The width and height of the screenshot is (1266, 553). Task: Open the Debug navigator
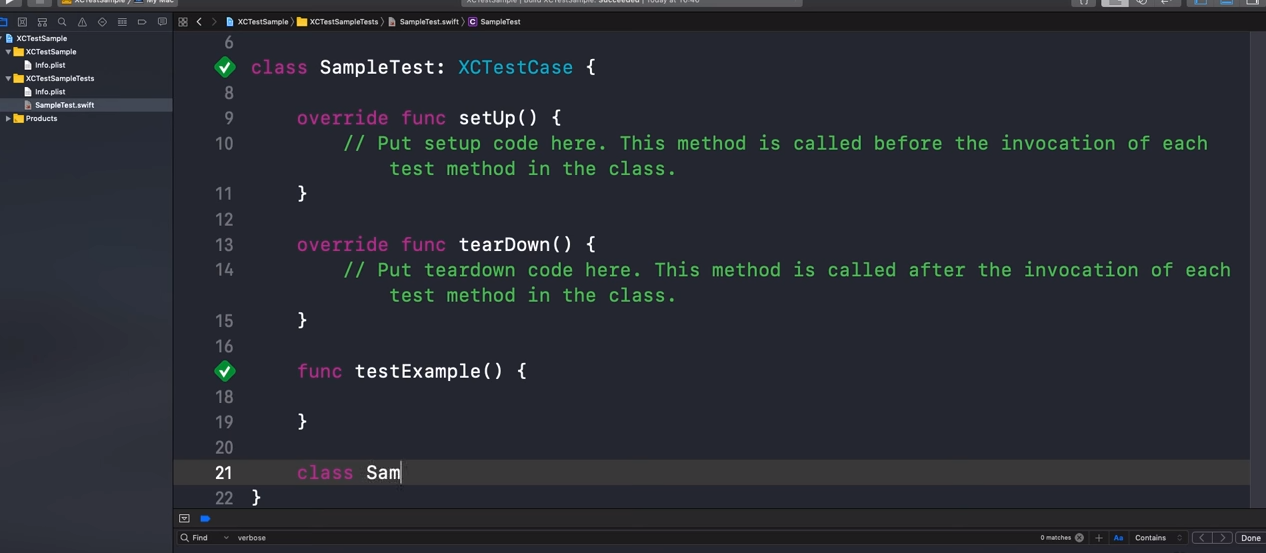(x=122, y=21)
